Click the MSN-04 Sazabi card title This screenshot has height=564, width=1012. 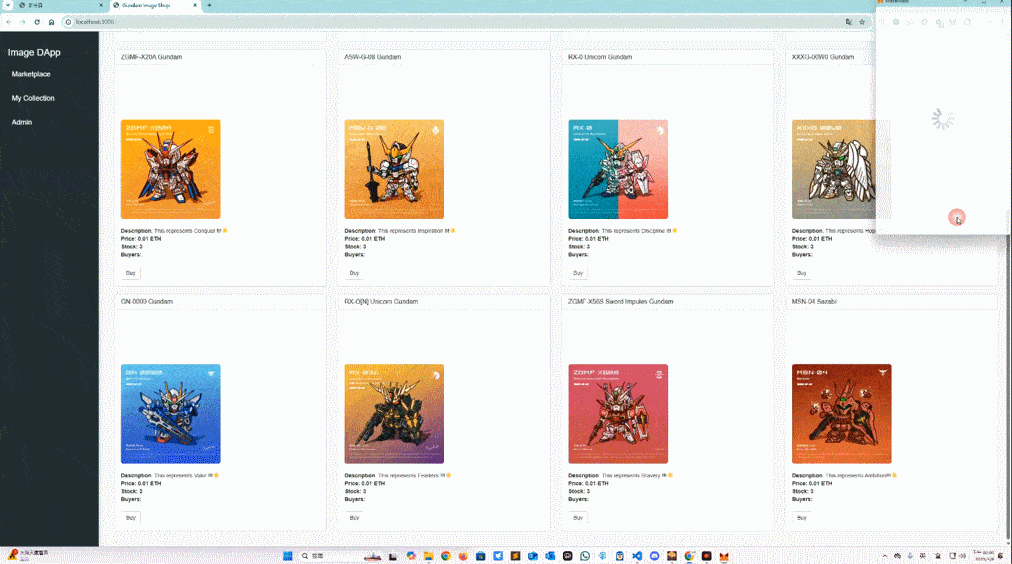point(814,301)
